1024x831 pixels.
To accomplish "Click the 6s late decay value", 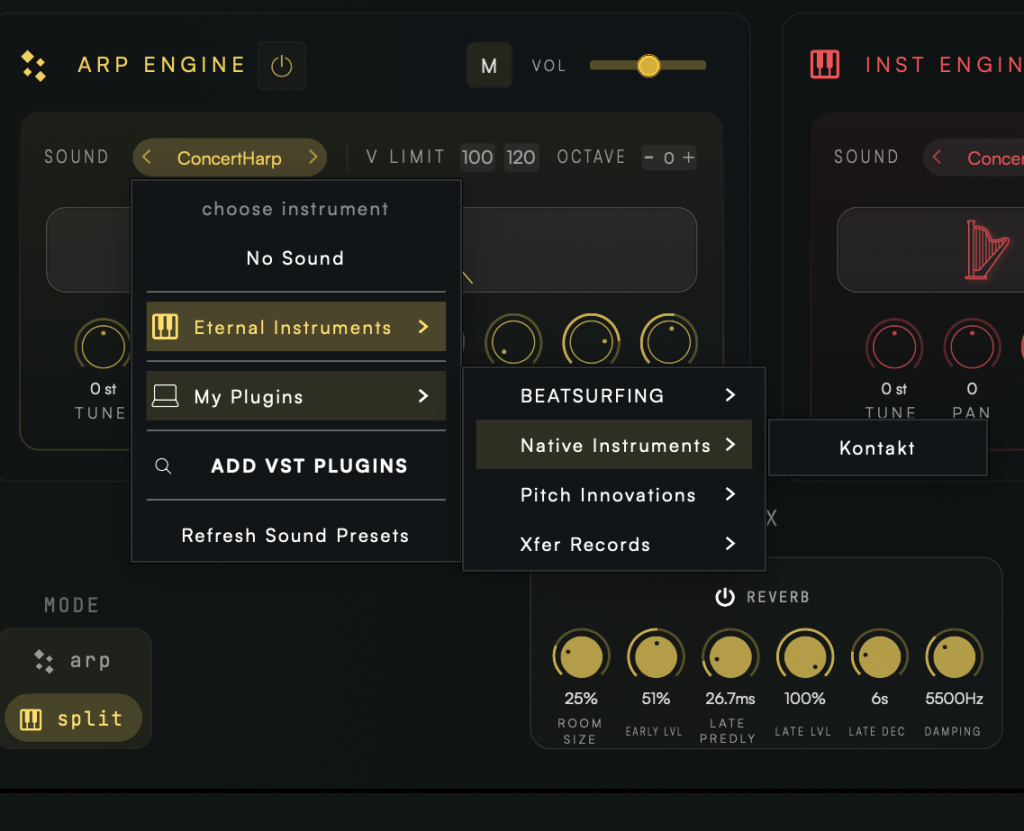I will click(x=880, y=698).
